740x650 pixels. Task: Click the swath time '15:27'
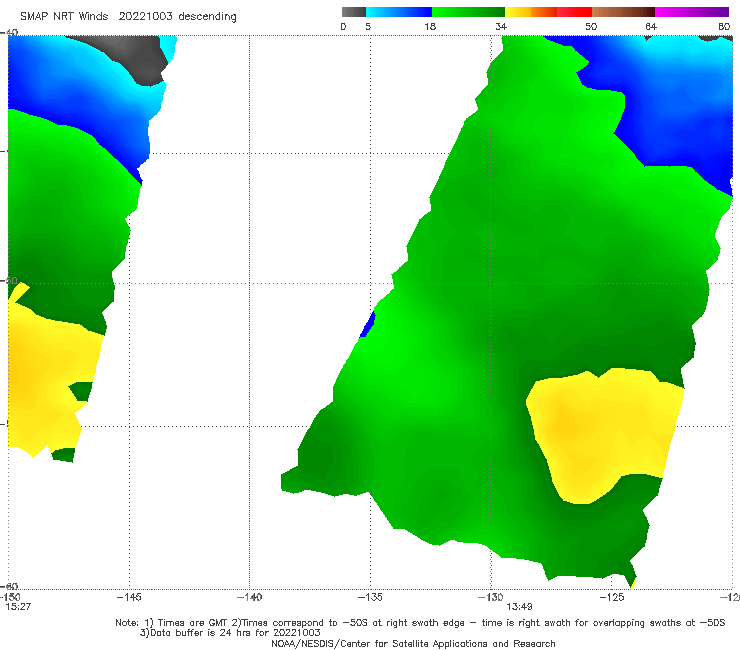[18, 607]
